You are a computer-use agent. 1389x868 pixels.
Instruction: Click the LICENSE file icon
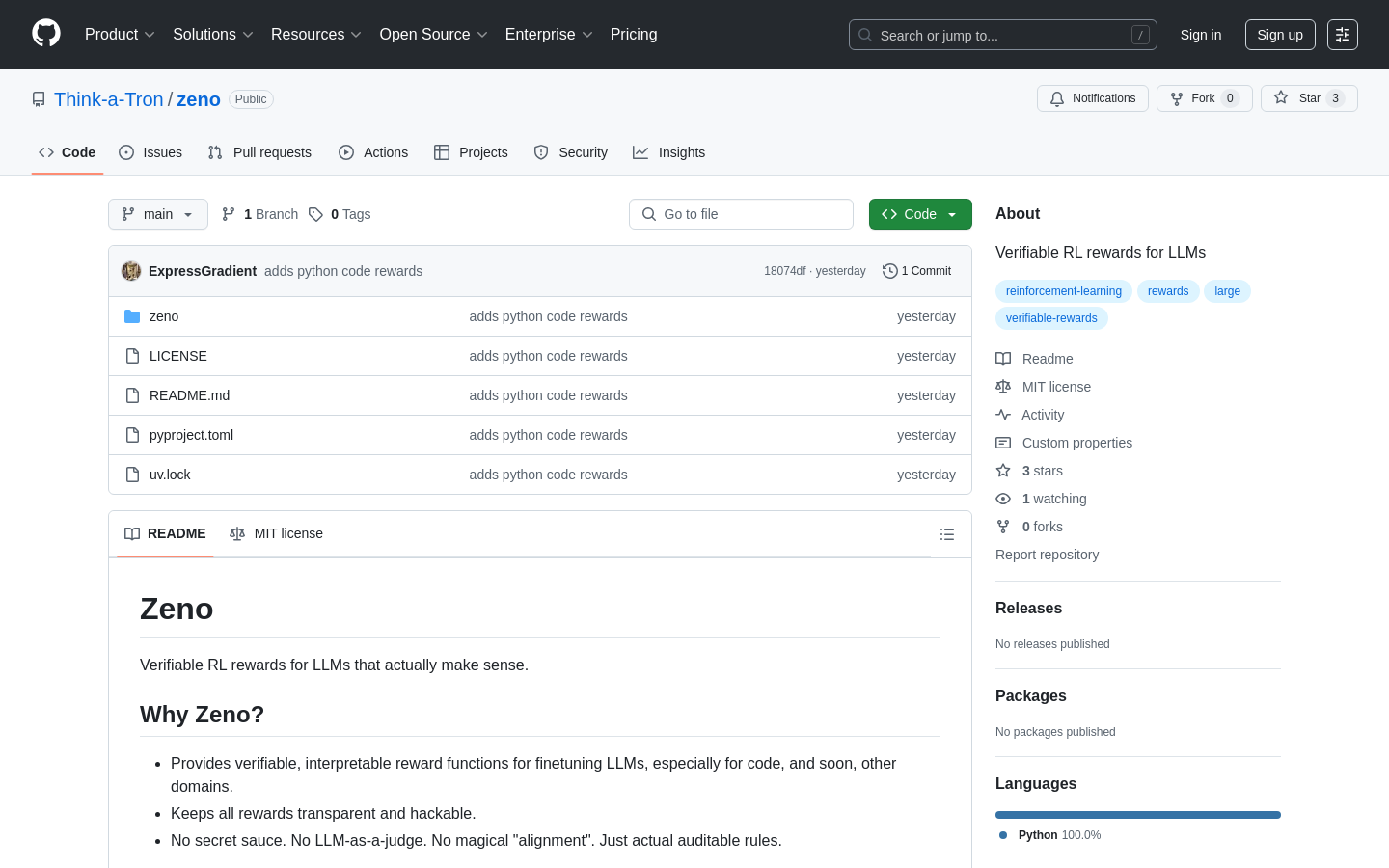click(132, 356)
